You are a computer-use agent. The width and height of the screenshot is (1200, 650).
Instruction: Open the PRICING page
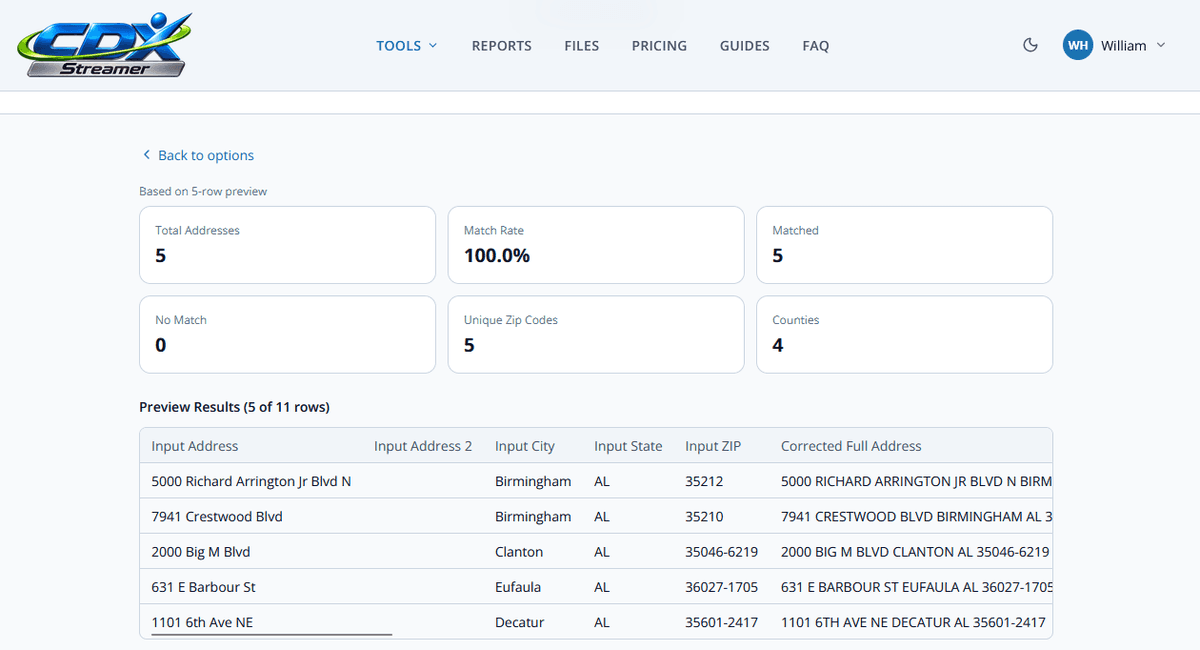coord(659,45)
